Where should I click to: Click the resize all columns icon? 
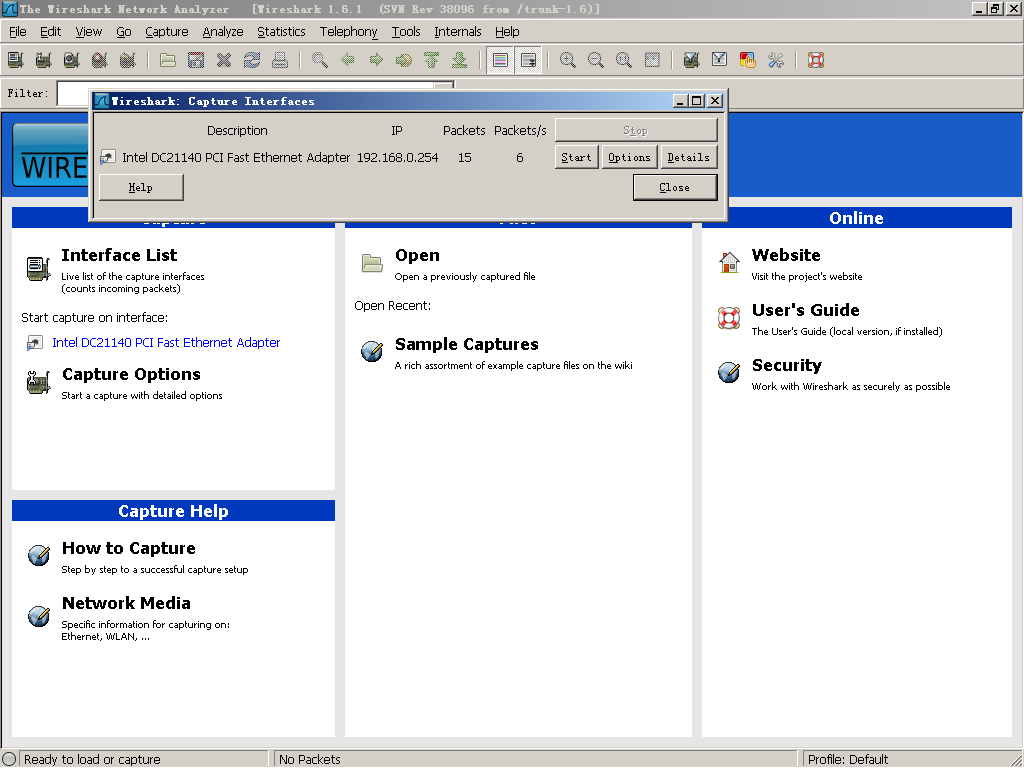coord(652,60)
